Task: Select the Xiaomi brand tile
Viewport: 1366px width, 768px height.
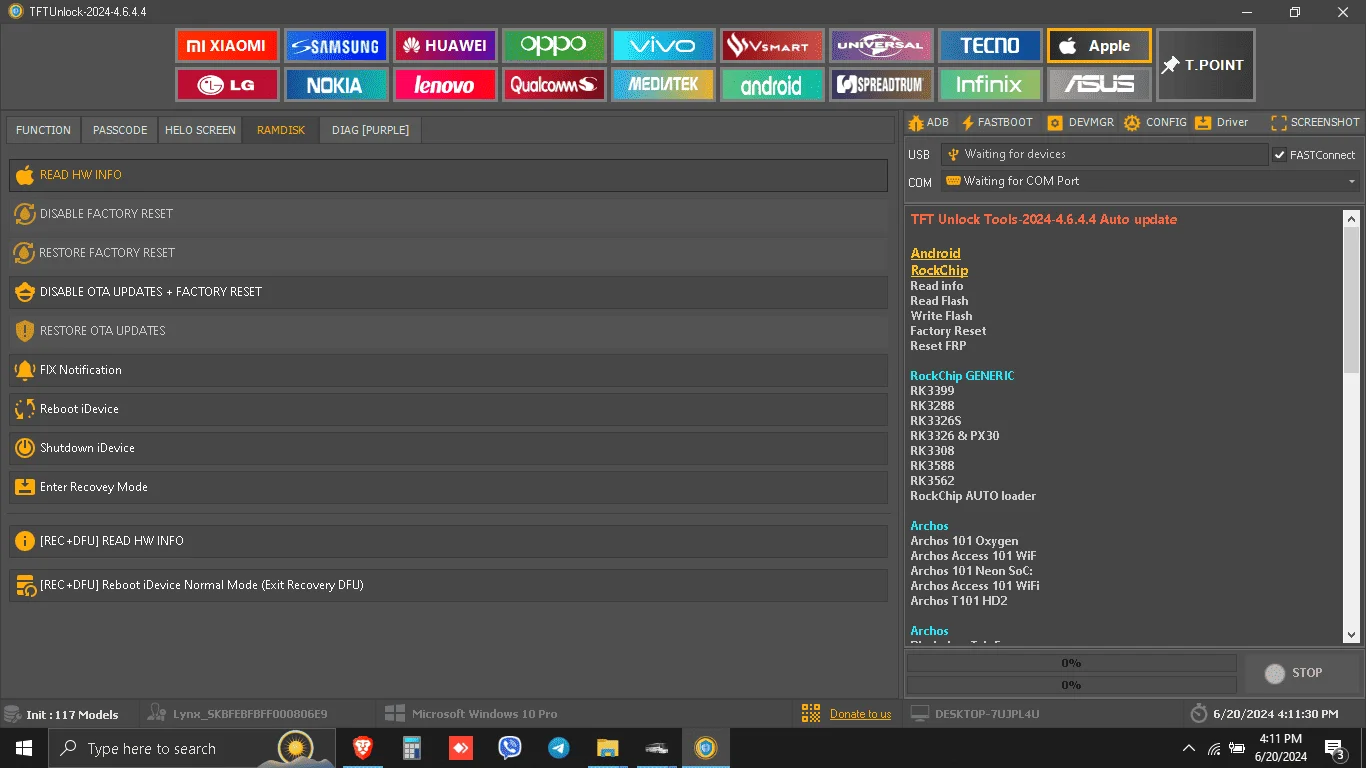Action: tap(227, 46)
